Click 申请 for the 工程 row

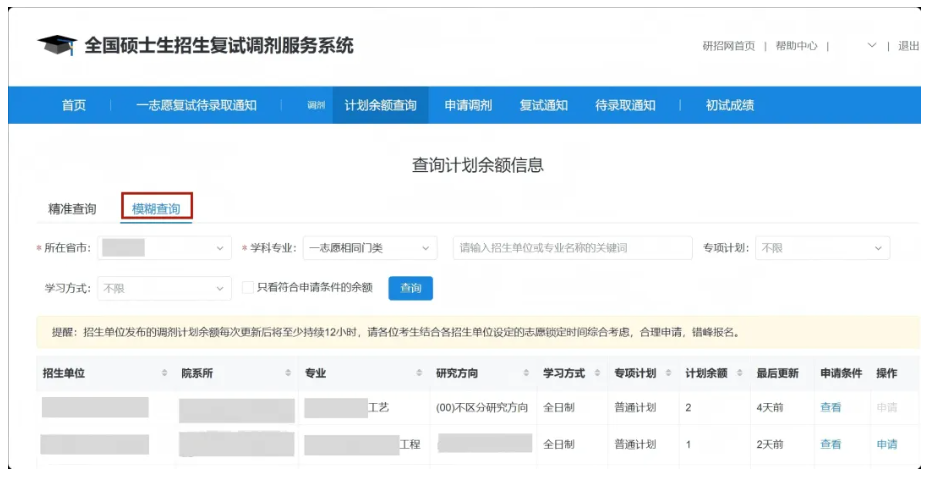click(887, 444)
